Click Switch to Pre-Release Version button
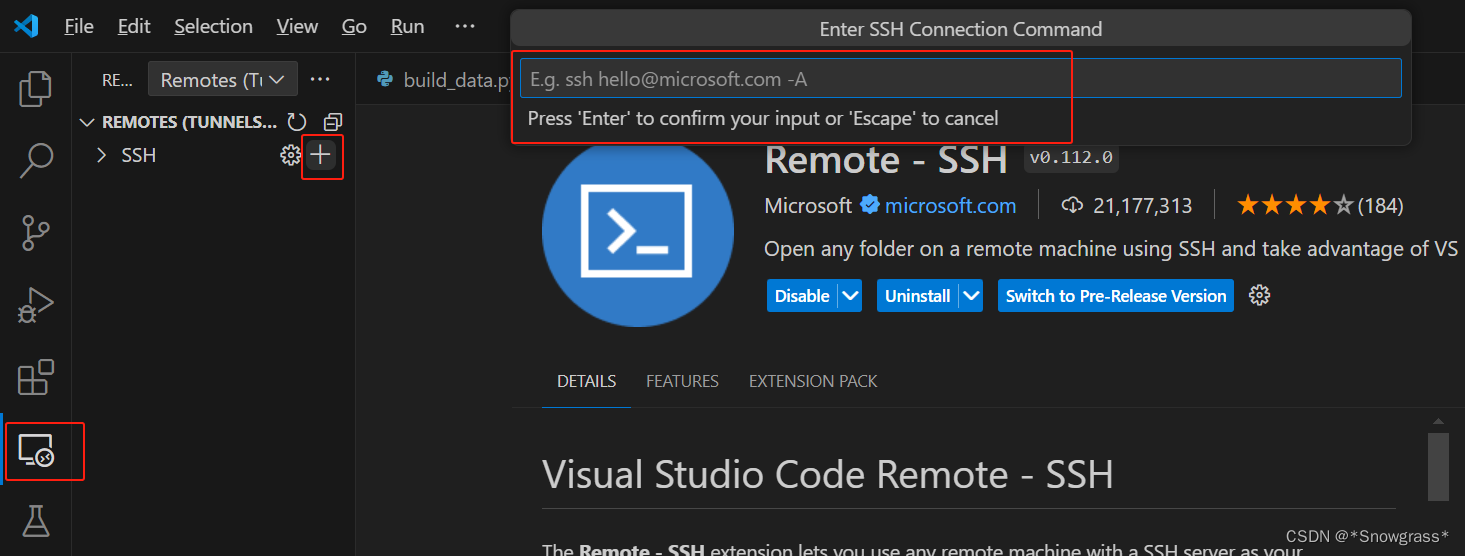1465x556 pixels. [1116, 296]
